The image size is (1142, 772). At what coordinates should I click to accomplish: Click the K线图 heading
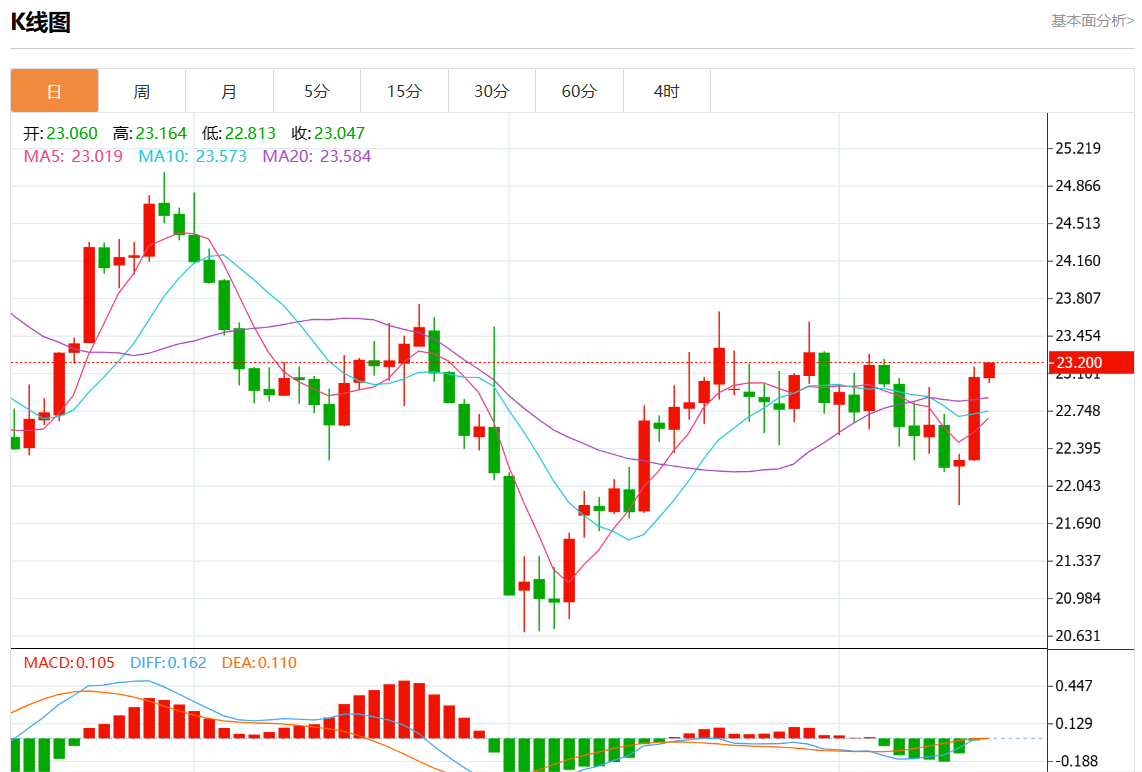[x=41, y=23]
